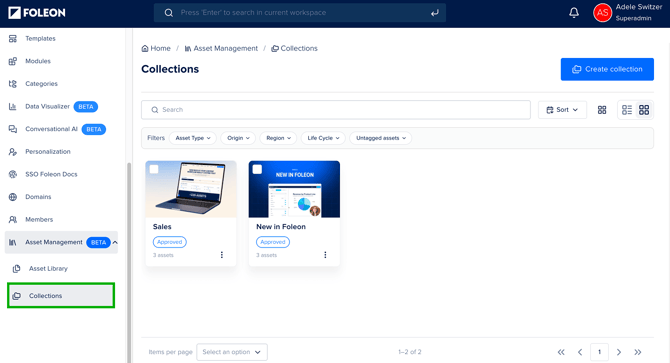Open the Origin filter
The height and width of the screenshot is (363, 670).
238,138
